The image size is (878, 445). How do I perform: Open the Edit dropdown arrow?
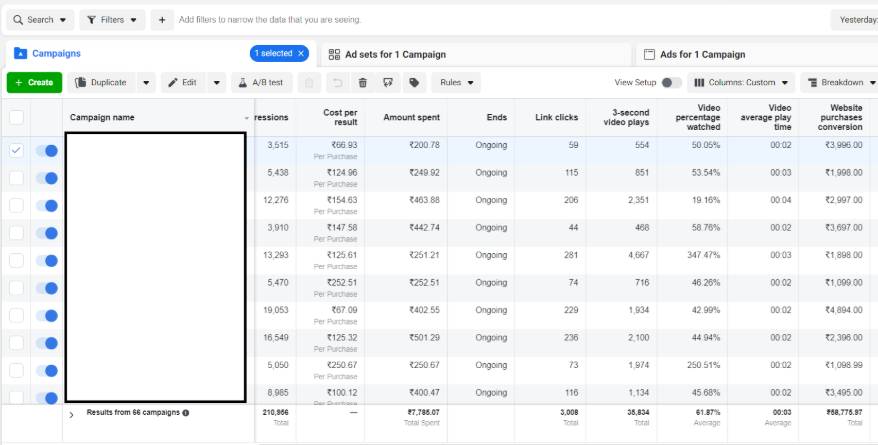(217, 83)
